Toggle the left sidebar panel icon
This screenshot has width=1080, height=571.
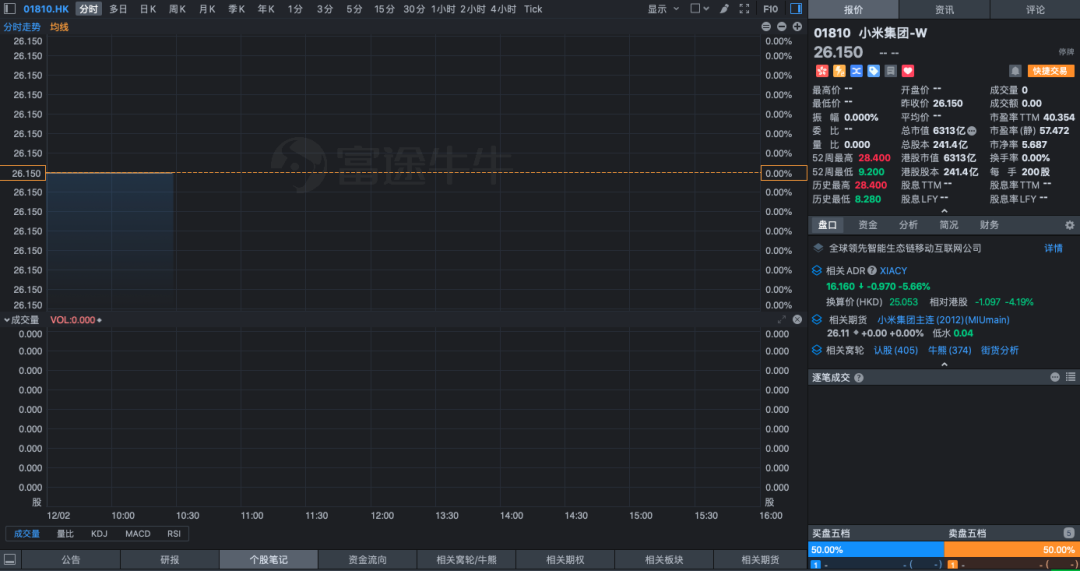coord(10,9)
